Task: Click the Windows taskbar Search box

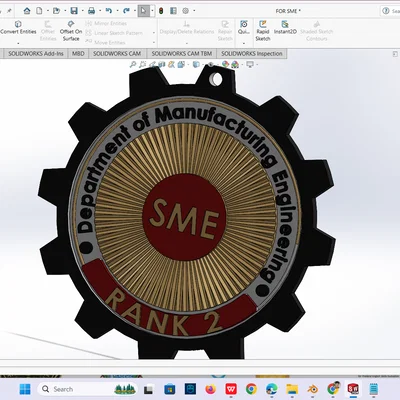Action: point(88,389)
